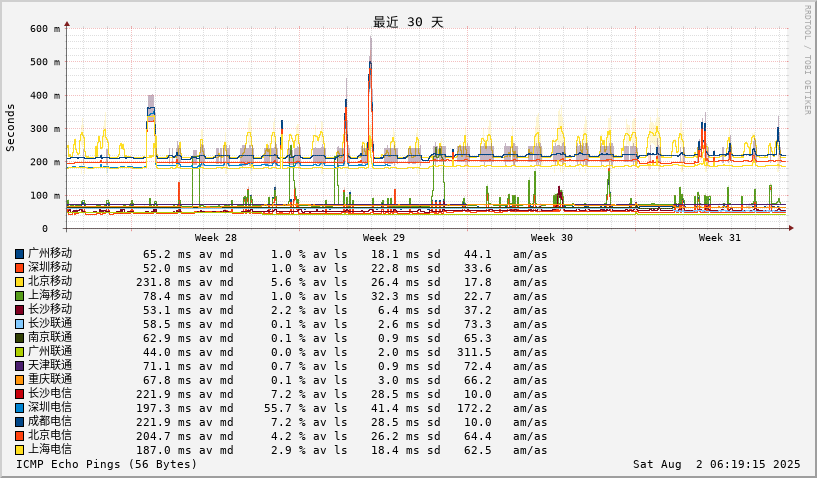The image size is (817, 478).
Task: Click the 重庆联通 legend label
Action: [50, 380]
